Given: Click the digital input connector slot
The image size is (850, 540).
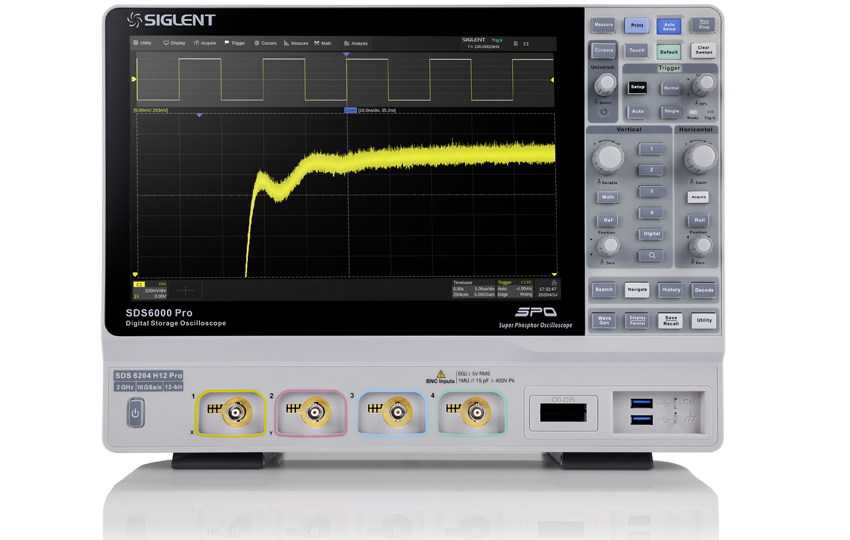Looking at the screenshot, I should [x=563, y=413].
